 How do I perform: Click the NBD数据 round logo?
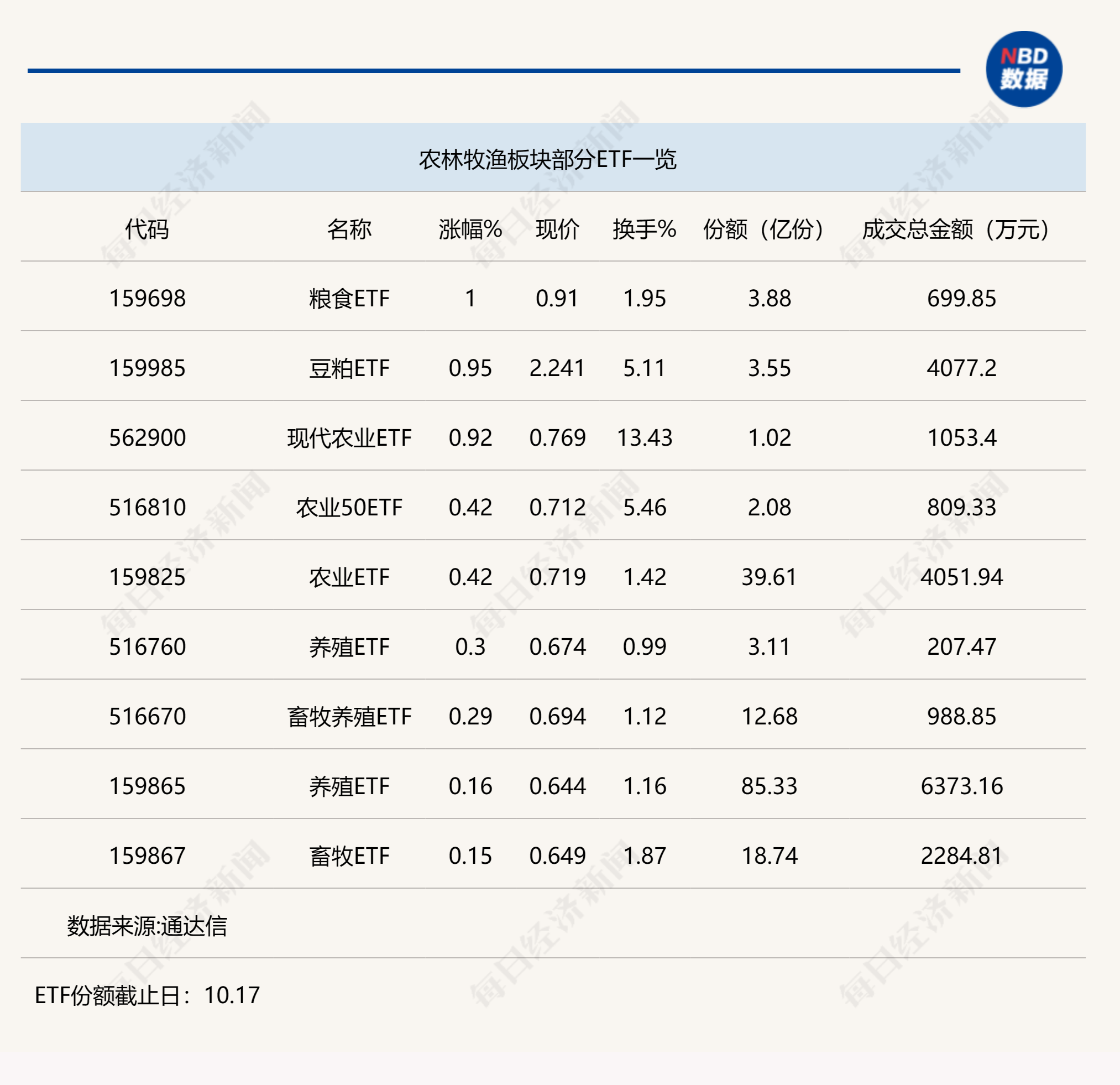[x=1023, y=69]
